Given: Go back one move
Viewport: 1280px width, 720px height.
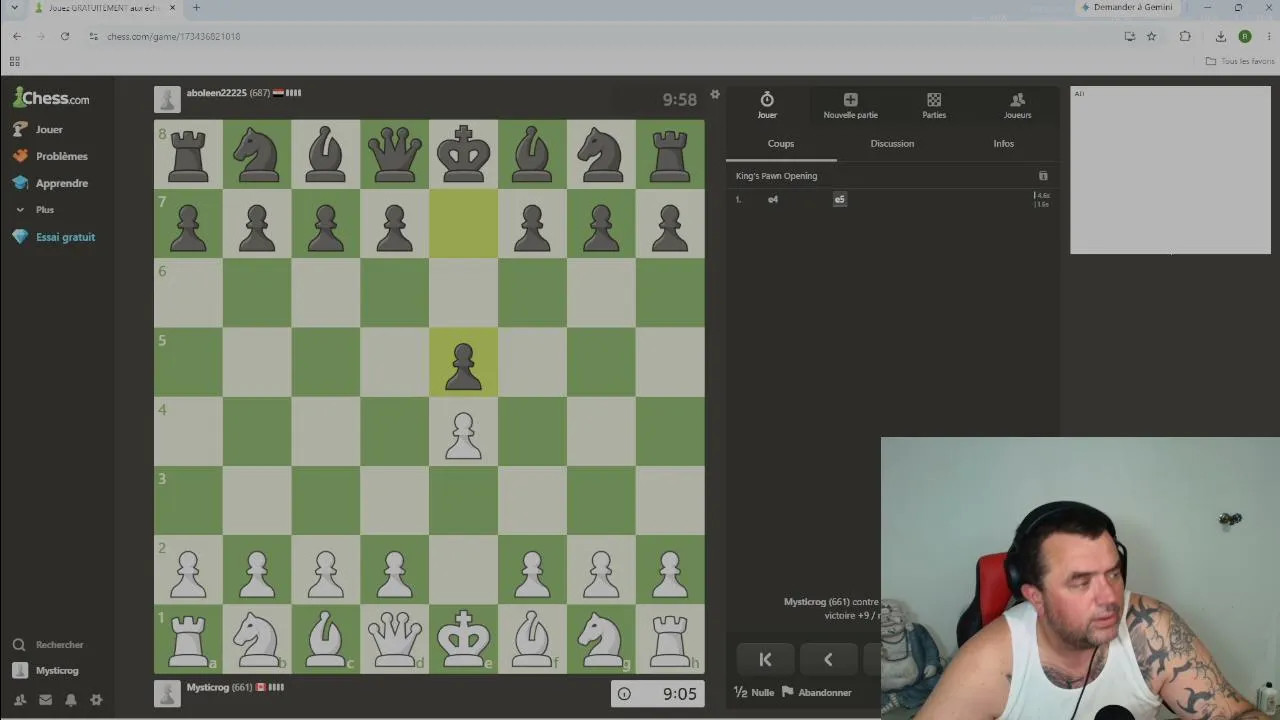Looking at the screenshot, I should (828, 659).
